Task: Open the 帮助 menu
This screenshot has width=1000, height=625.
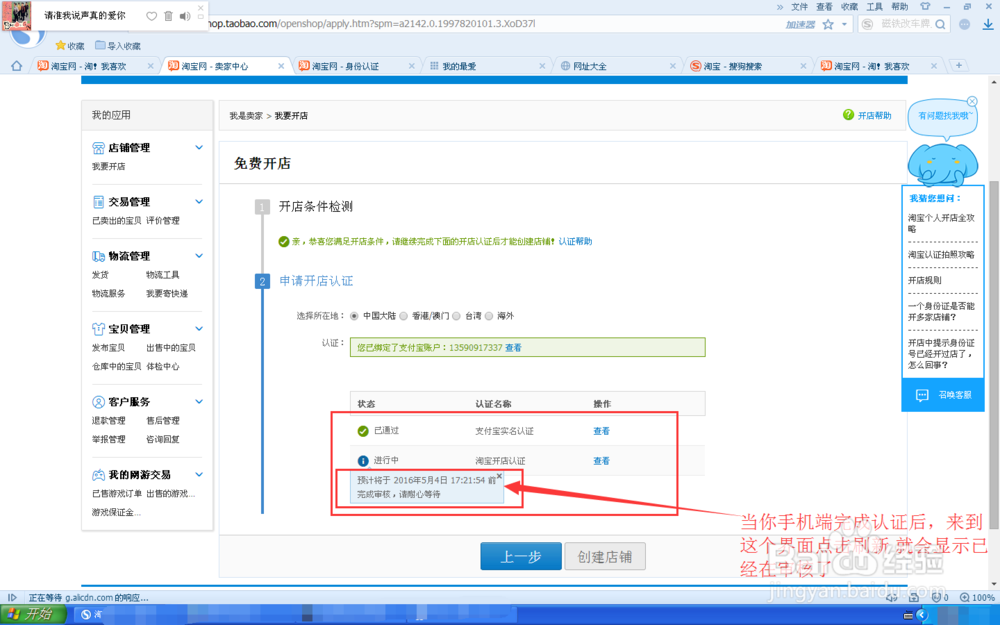Action: [x=899, y=7]
